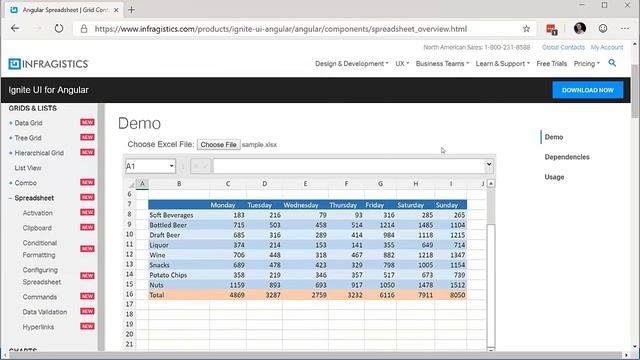Jump to Demo section
Screen dimensions: 640x360
(554, 137)
